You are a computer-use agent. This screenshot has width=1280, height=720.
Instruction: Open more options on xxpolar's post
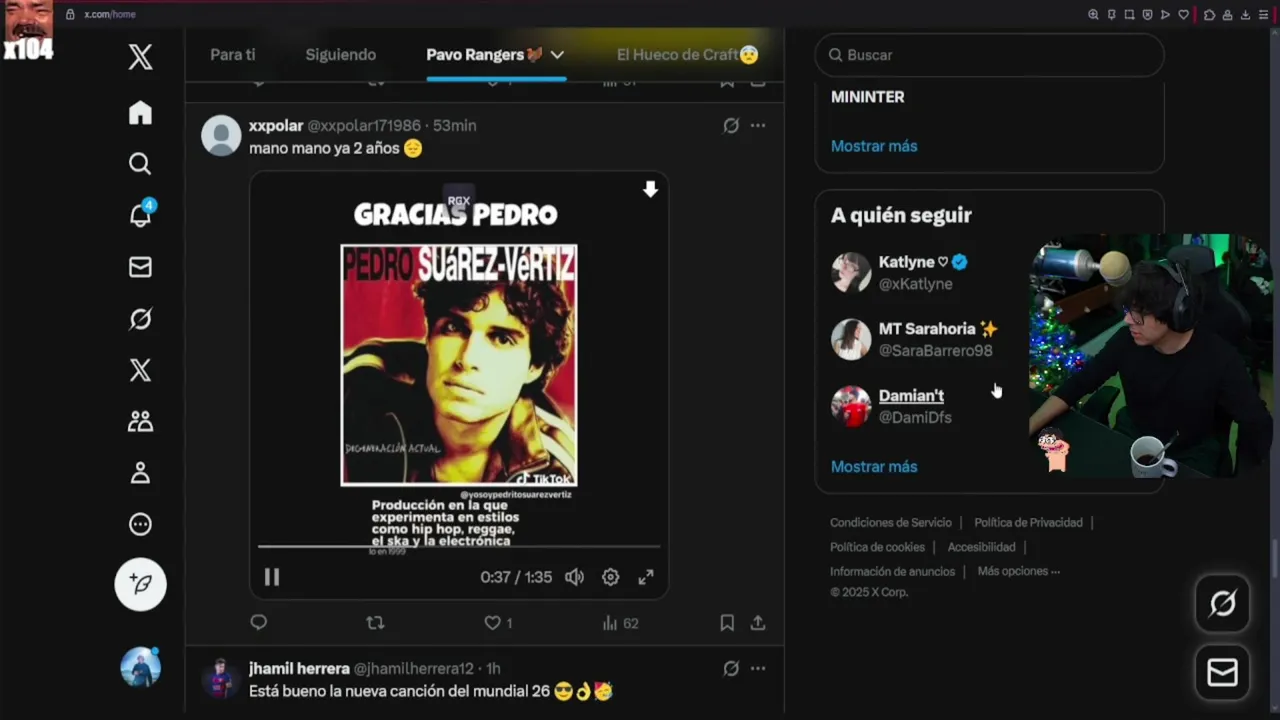758,126
